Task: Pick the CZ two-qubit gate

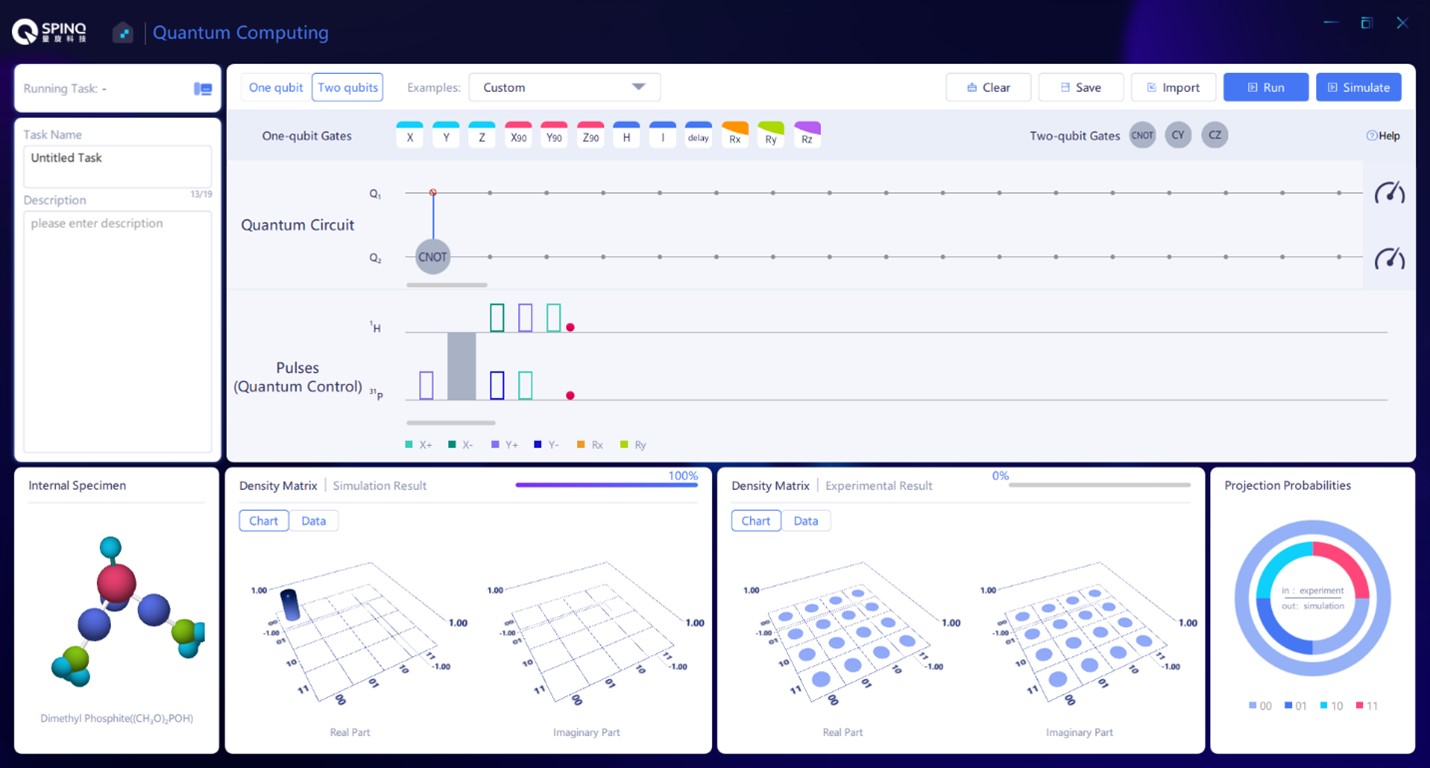Action: [x=1214, y=135]
